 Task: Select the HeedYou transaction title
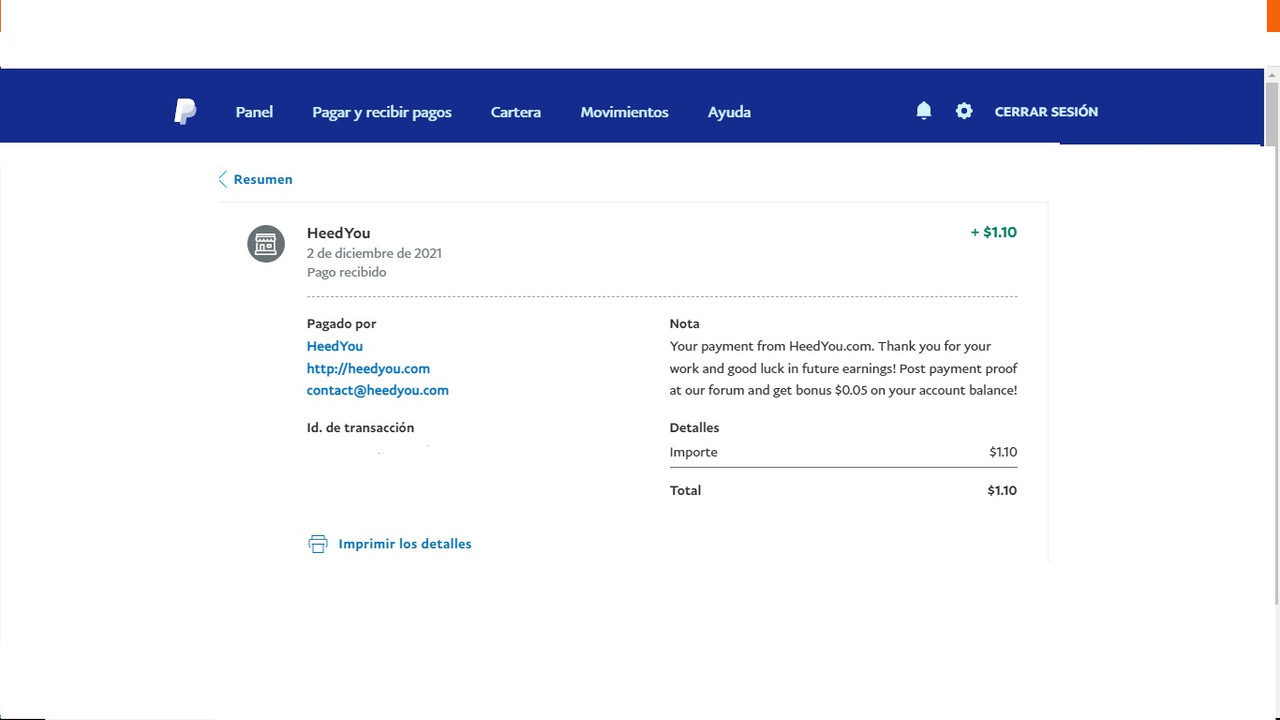point(338,233)
